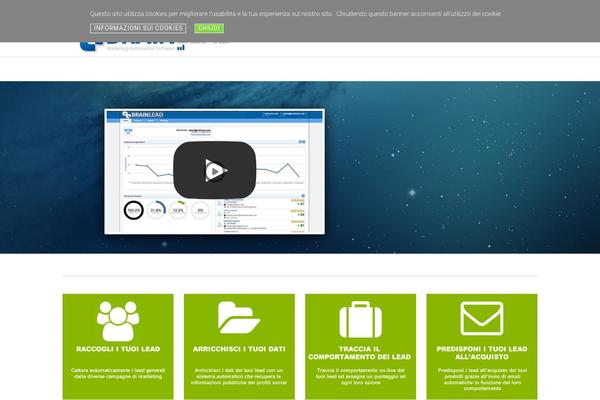Click the open folder icon

pyautogui.click(x=239, y=317)
